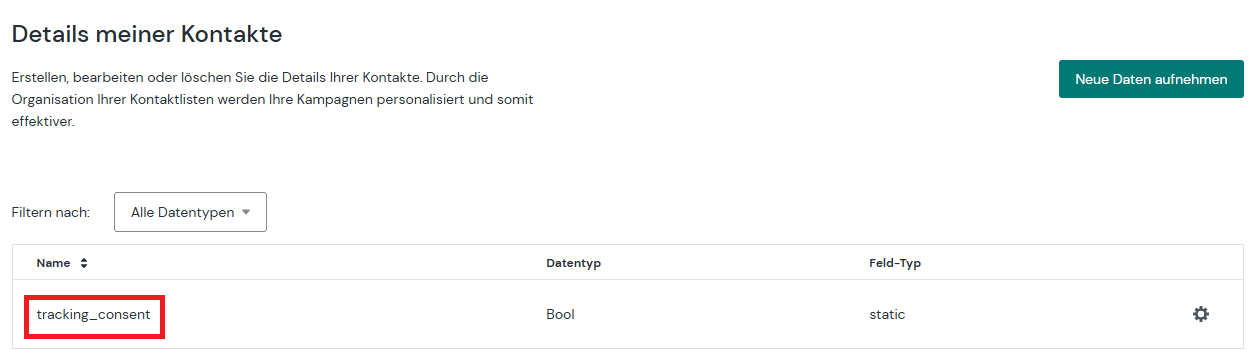1257x363 pixels.
Task: Sort the table by Name column arrows
Action: click(x=84, y=263)
